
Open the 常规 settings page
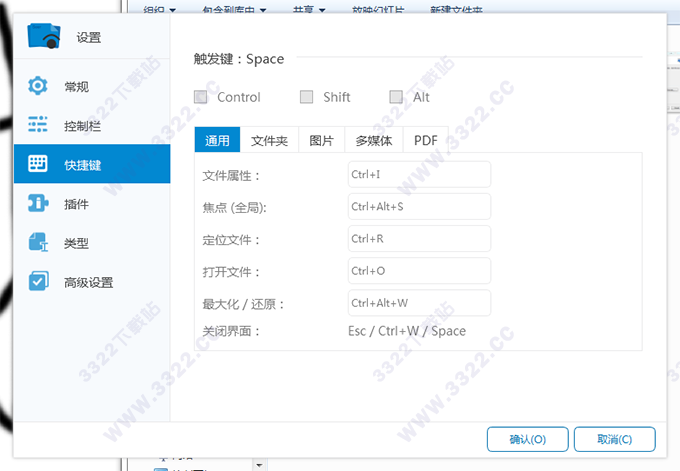coord(92,86)
